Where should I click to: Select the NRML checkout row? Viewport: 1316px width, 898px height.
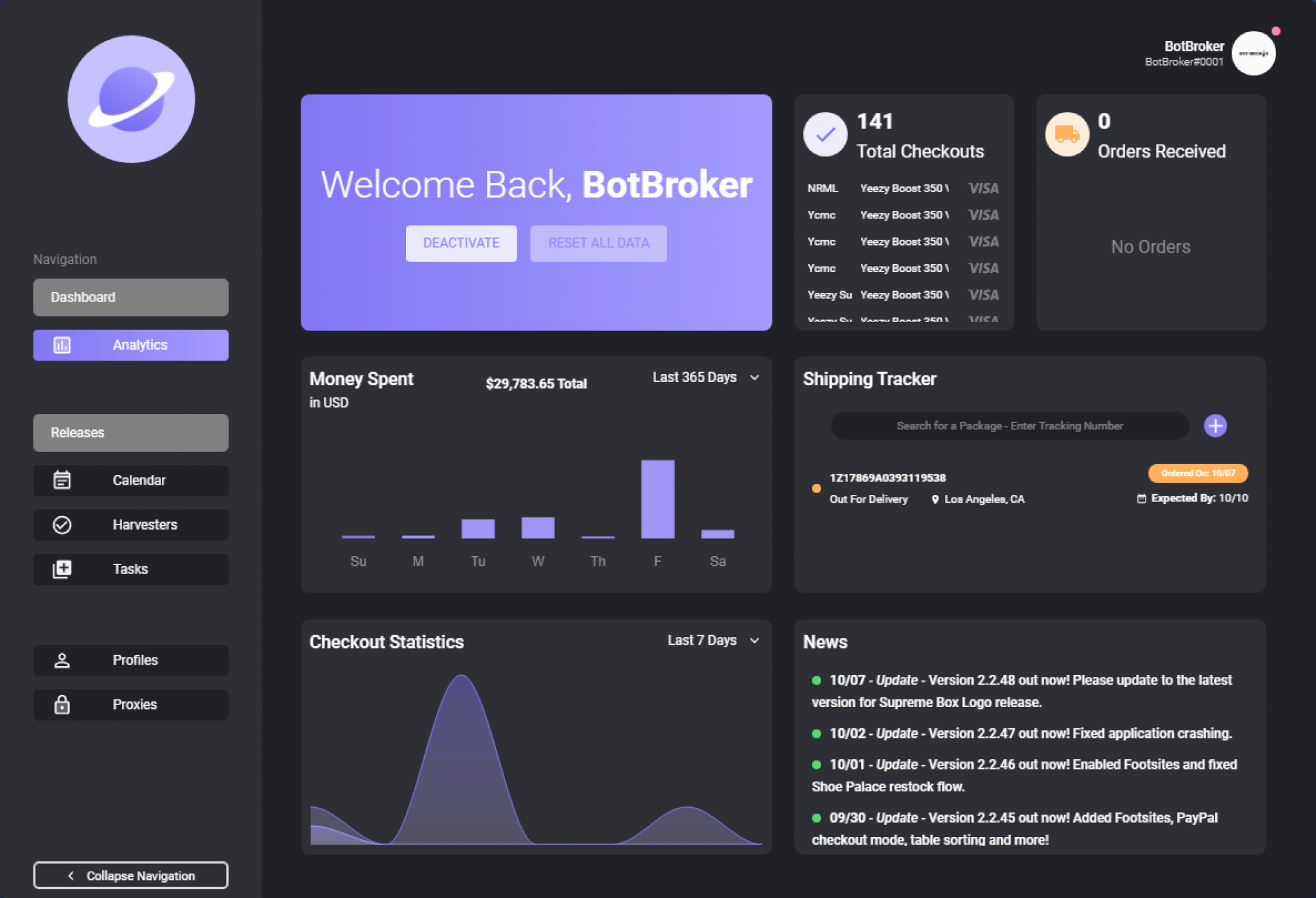[x=903, y=188]
